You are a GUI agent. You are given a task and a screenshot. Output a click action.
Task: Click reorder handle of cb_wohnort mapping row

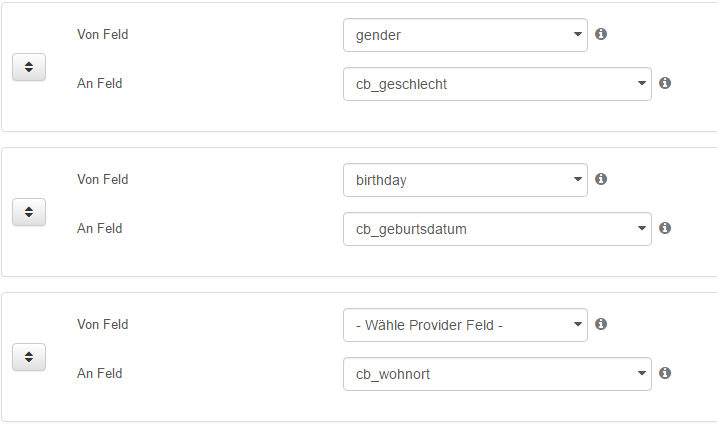[x=29, y=357]
